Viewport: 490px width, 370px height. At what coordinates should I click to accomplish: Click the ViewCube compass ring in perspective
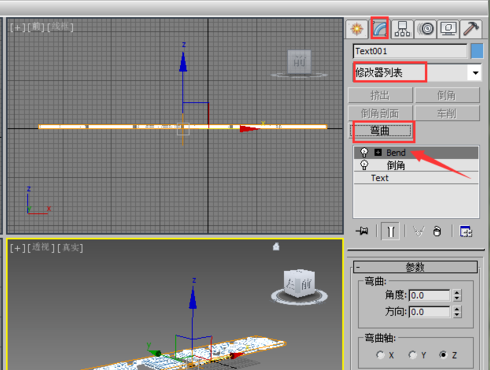(299, 297)
